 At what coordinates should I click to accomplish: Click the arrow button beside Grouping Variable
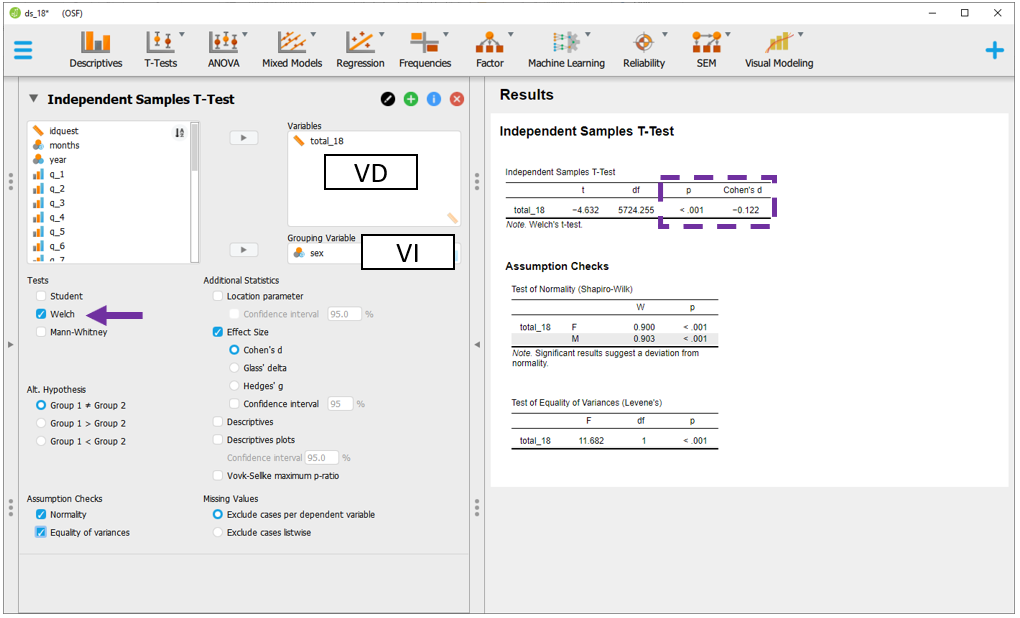coord(244,250)
